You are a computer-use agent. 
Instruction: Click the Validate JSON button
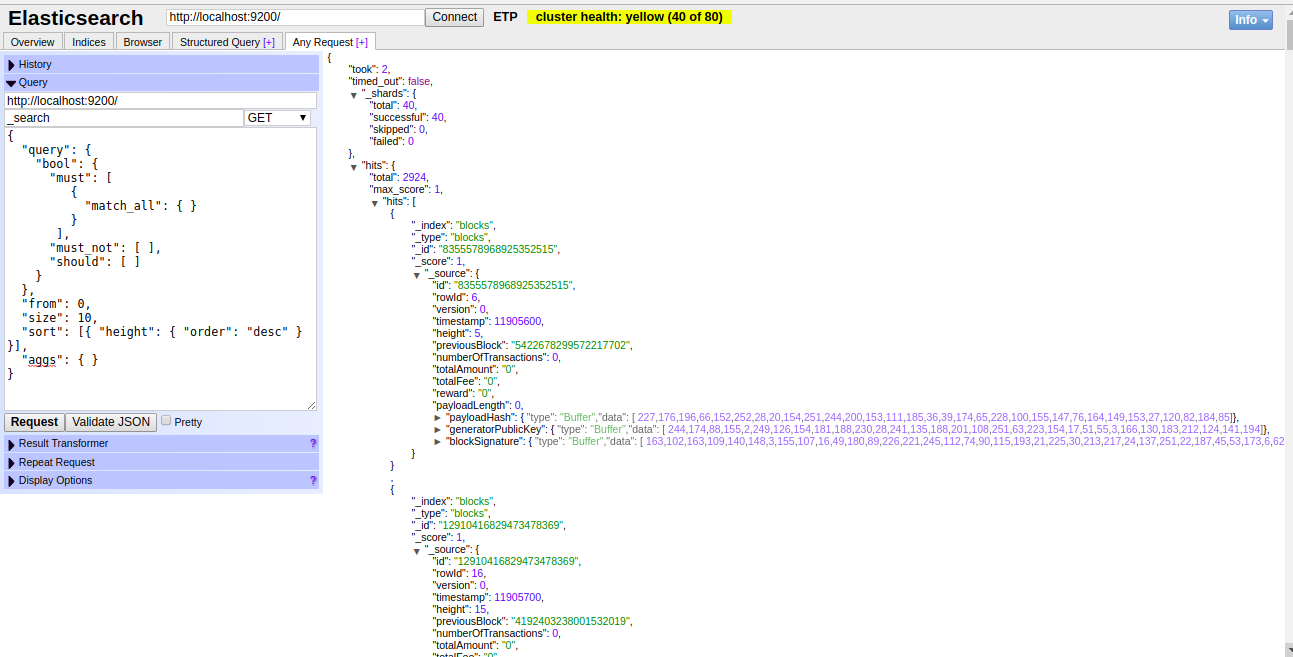coord(111,422)
